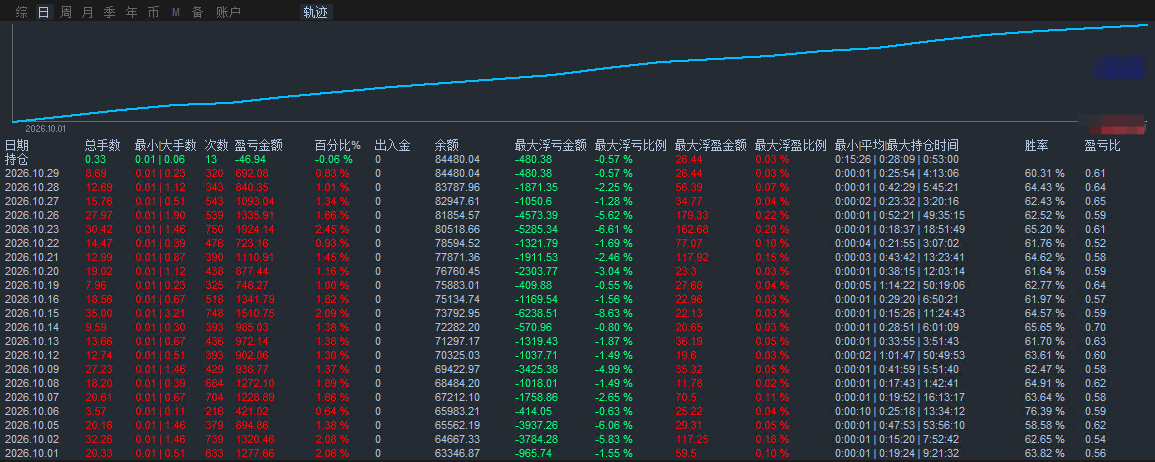Screen dimensions: 1155x462
Task: Click the 出入金 column header
Action: (393, 145)
